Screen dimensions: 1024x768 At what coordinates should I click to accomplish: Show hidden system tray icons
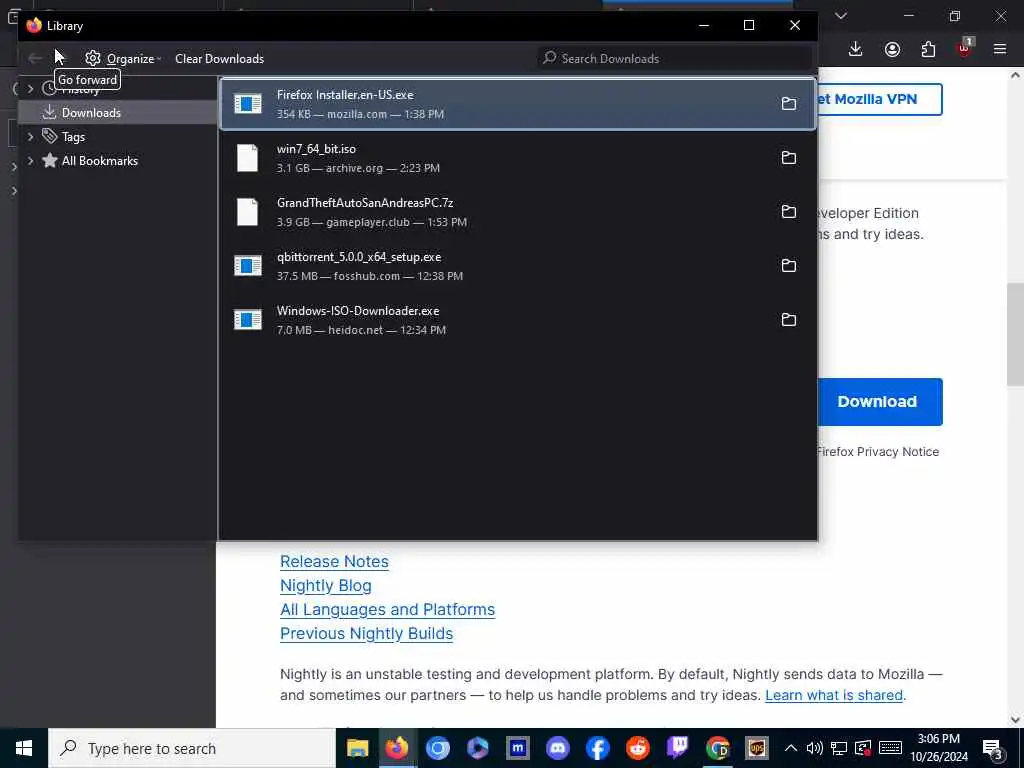790,748
